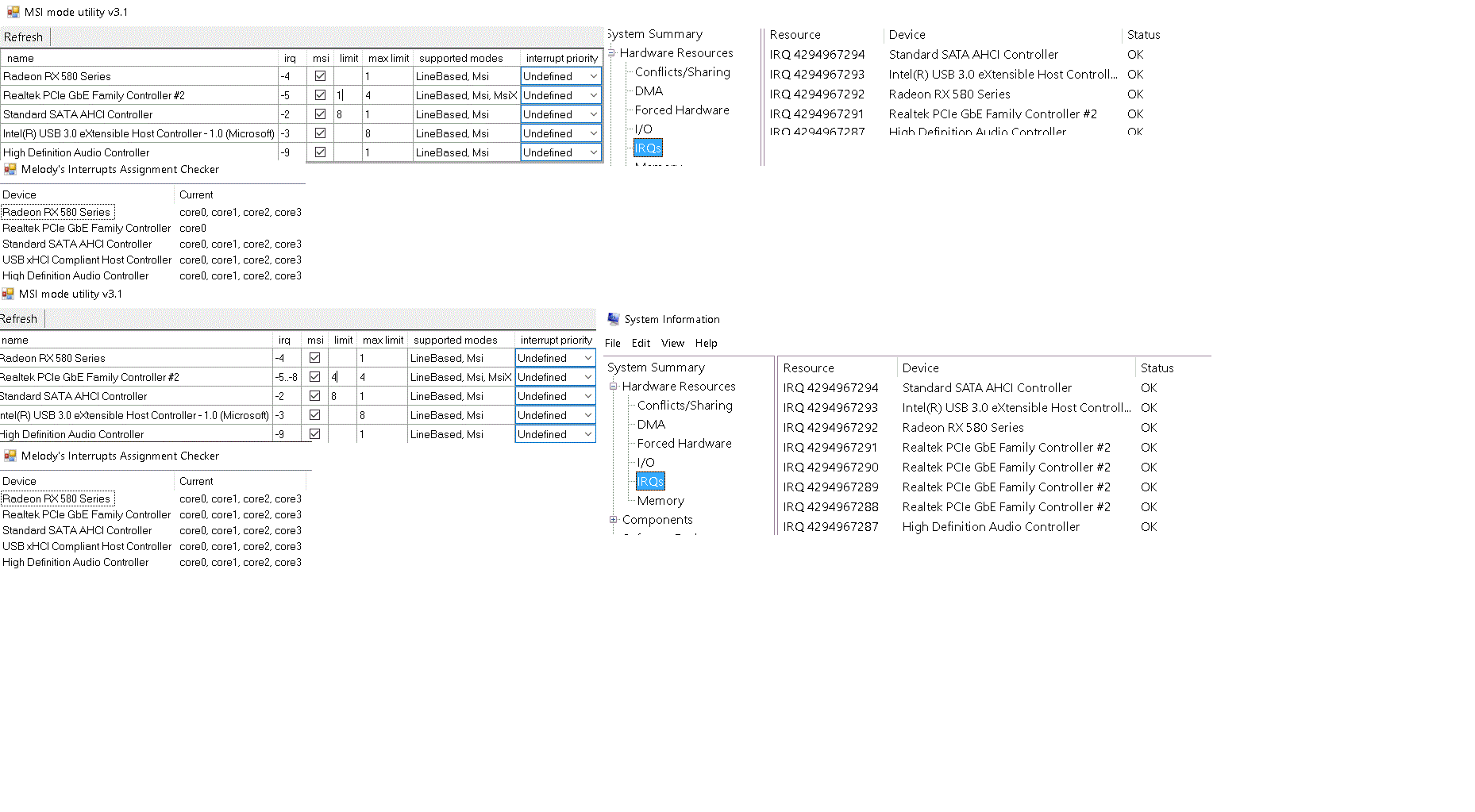Toggle High Definition Audio msi checkbox in lower table
This screenshot has height=812, width=1475.
point(314,434)
